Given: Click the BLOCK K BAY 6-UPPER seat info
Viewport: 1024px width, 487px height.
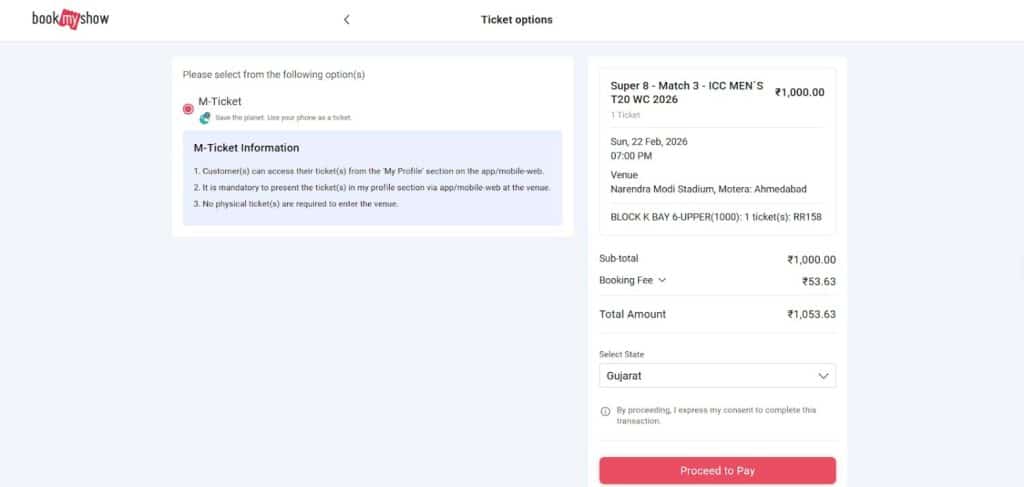Looking at the screenshot, I should [x=715, y=216].
